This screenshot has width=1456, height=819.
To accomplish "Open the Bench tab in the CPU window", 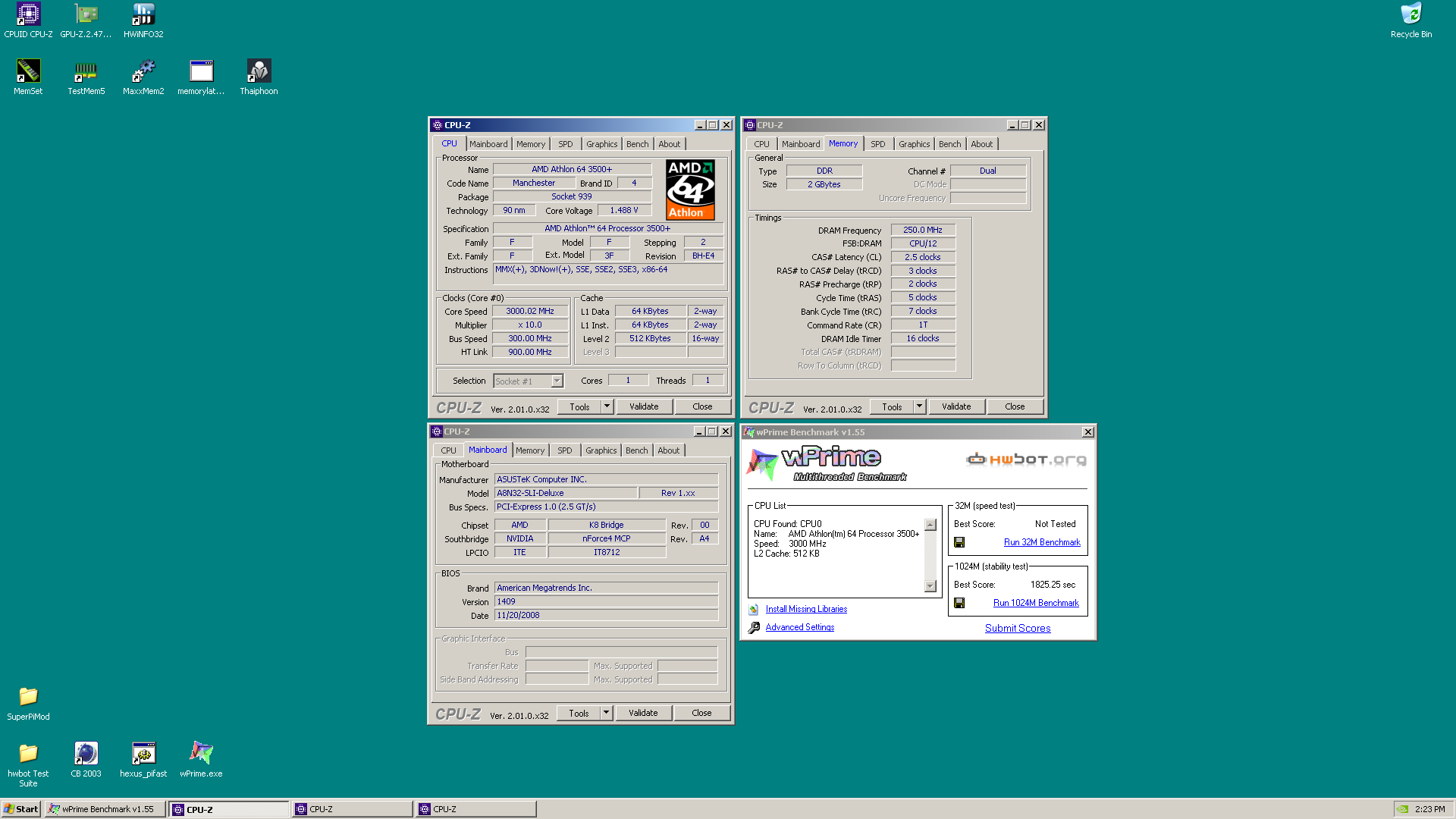I will click(x=638, y=144).
